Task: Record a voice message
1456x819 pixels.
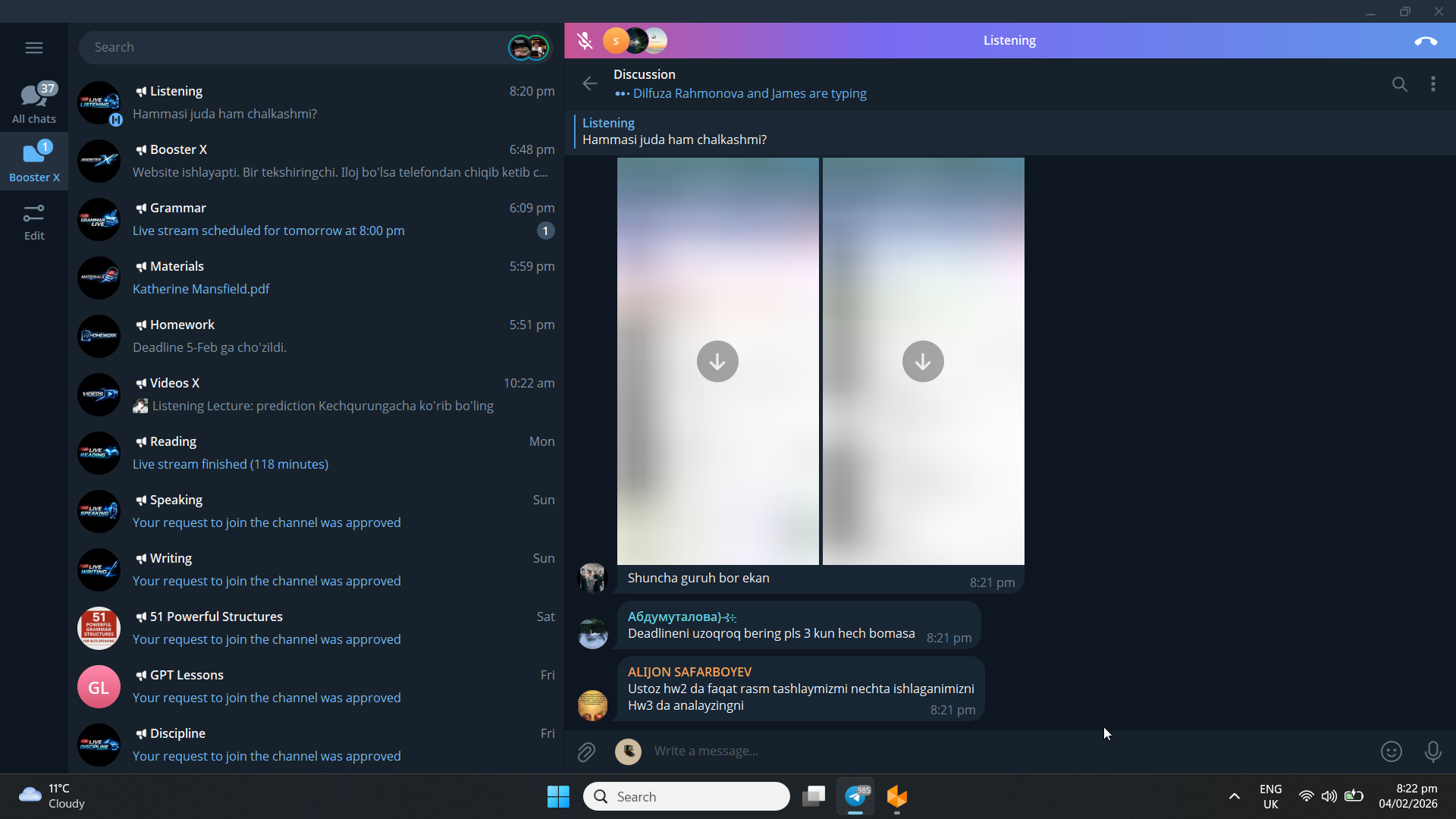Action: pos(1432,752)
